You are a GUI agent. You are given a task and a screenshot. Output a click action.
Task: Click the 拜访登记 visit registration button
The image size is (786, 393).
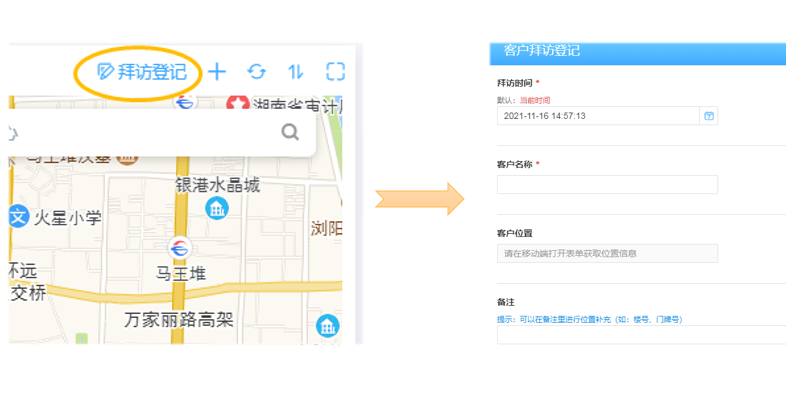[x=141, y=72]
